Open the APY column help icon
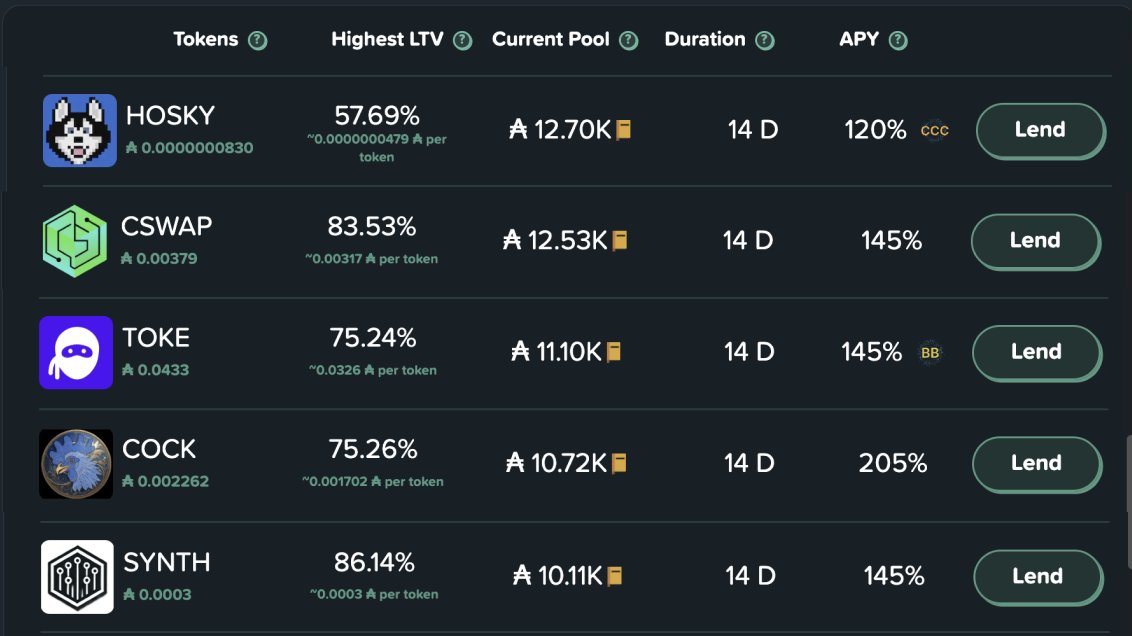1132x636 pixels. click(x=897, y=40)
